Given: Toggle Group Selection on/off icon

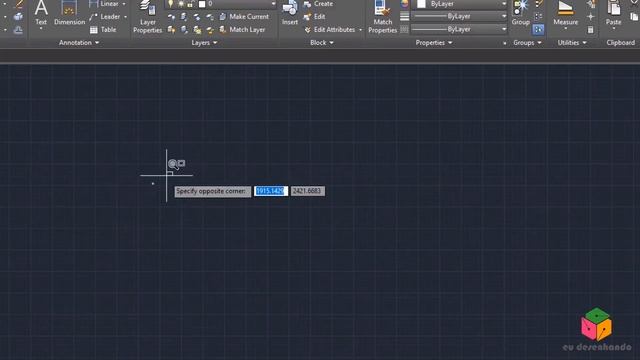Looking at the screenshot, I should pyautogui.click(x=538, y=30).
